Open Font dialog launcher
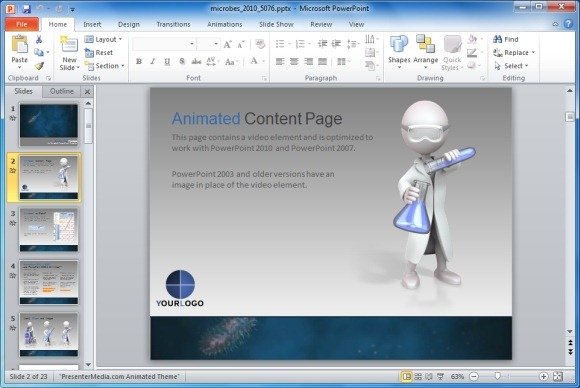This screenshot has width=580, height=388. click(x=264, y=78)
